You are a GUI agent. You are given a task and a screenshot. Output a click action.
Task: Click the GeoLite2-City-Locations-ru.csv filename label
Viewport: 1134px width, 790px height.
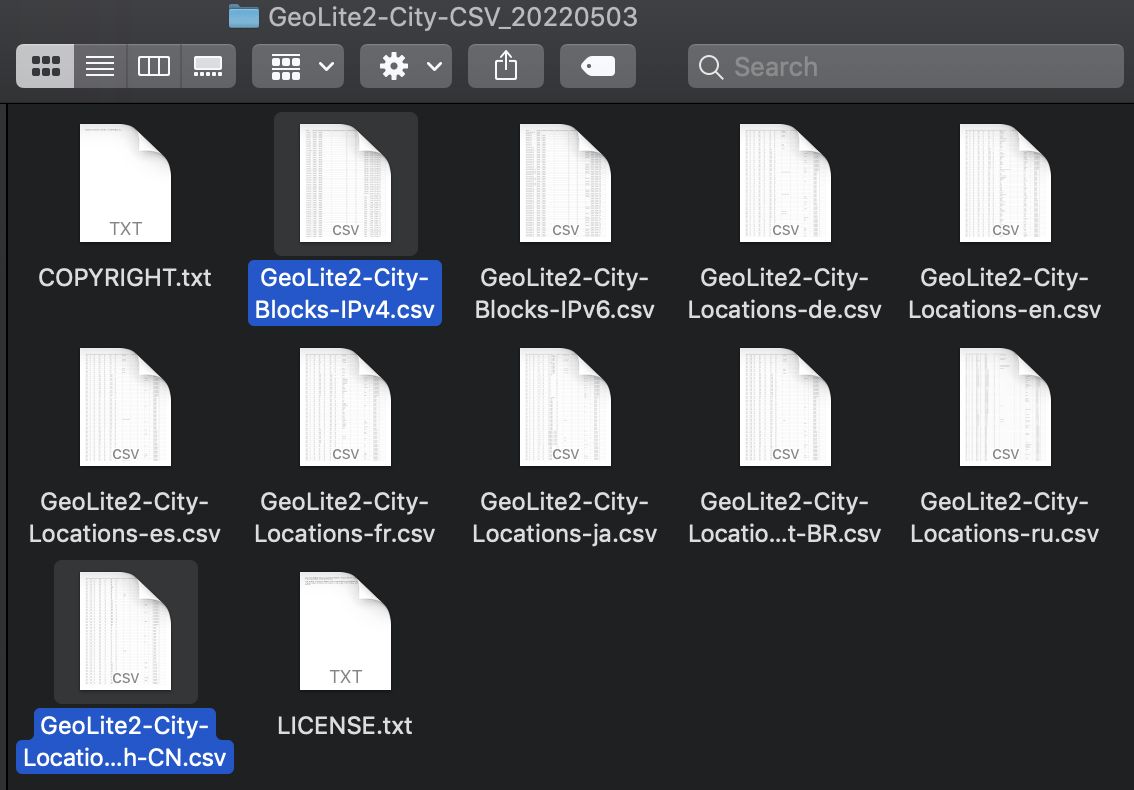click(1005, 517)
